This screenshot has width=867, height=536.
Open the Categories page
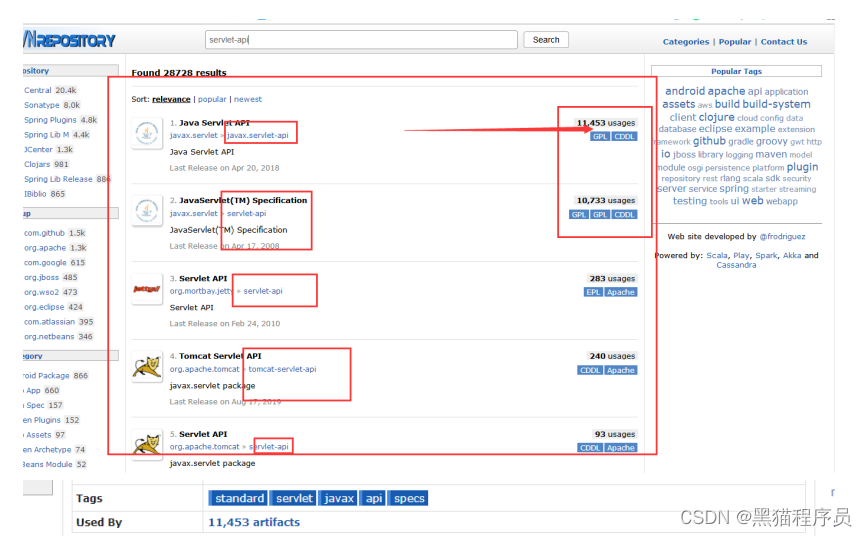(x=686, y=41)
